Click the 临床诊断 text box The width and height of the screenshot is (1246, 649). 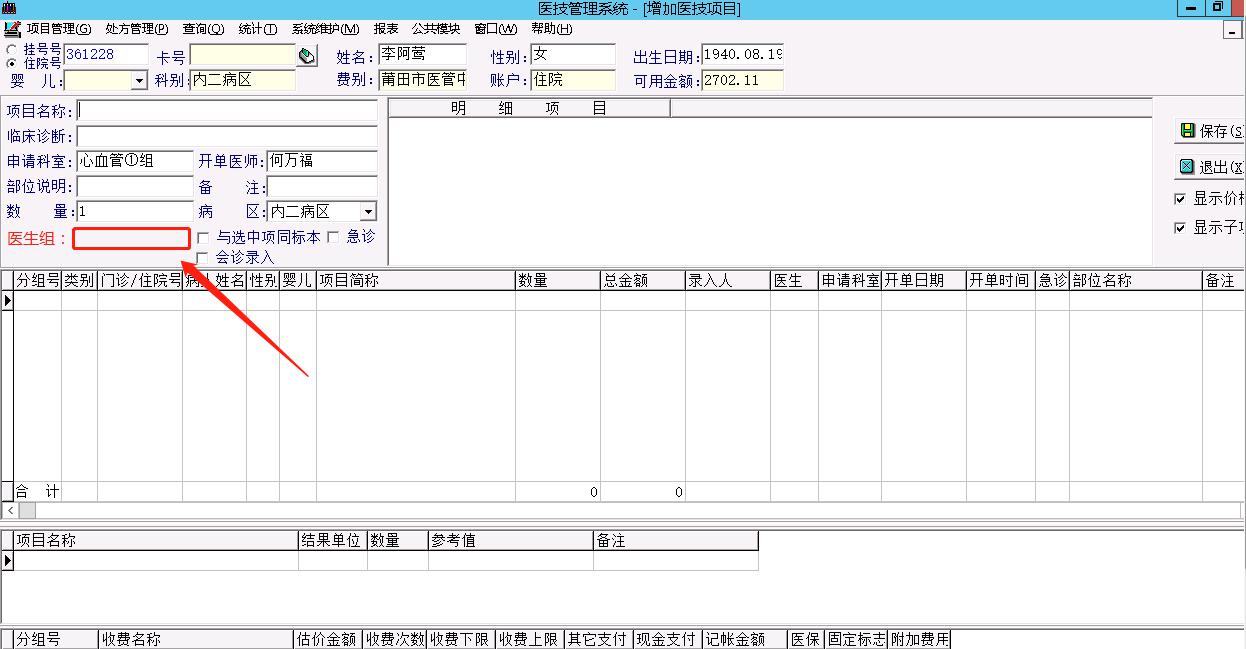227,136
